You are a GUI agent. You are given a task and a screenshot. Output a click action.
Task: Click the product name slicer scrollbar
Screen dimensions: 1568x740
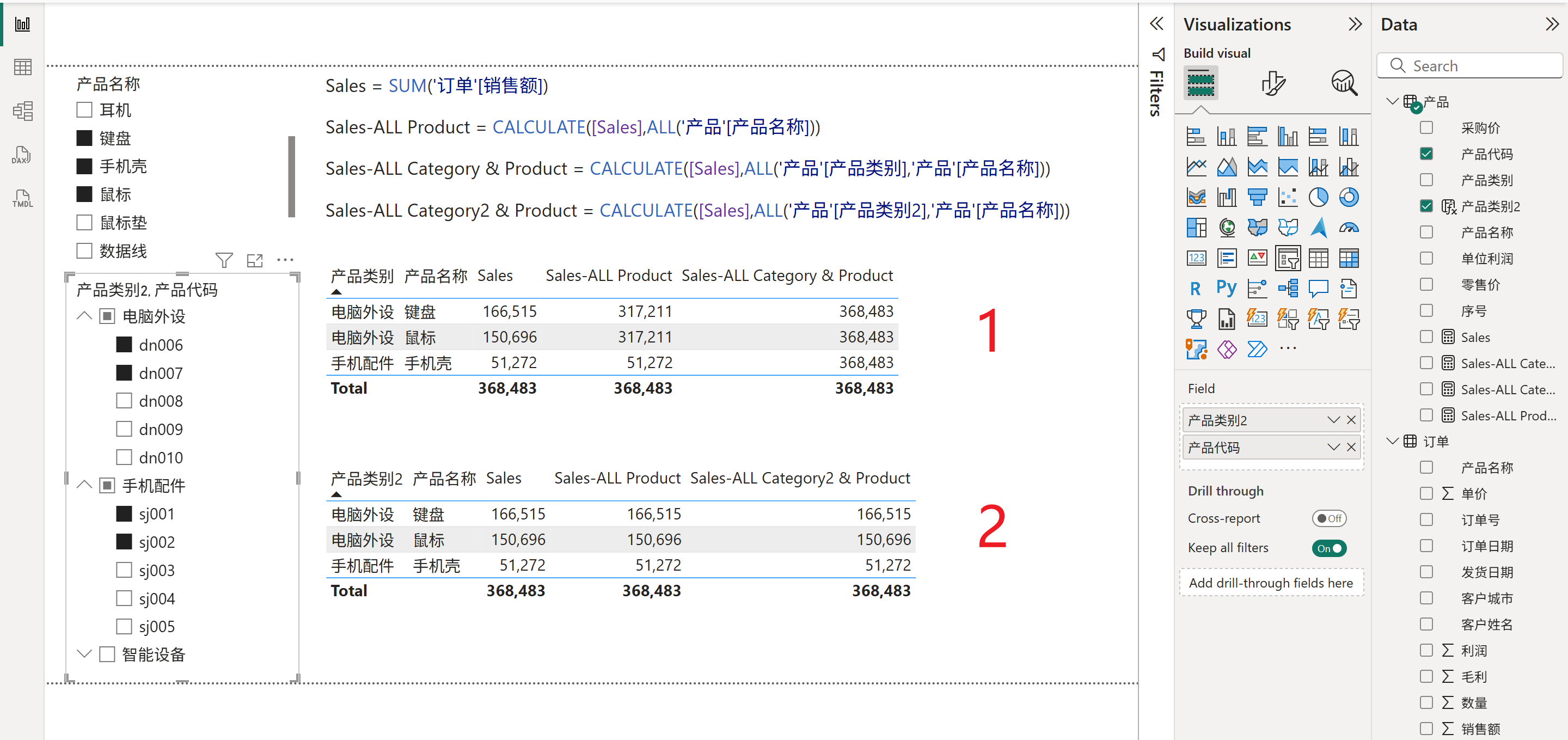292,176
